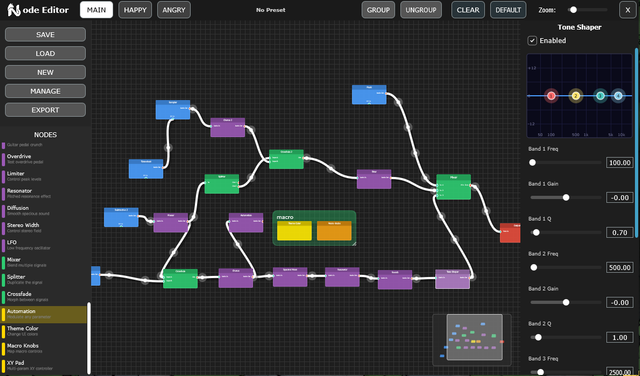Select the green Splitter node

click(222, 184)
